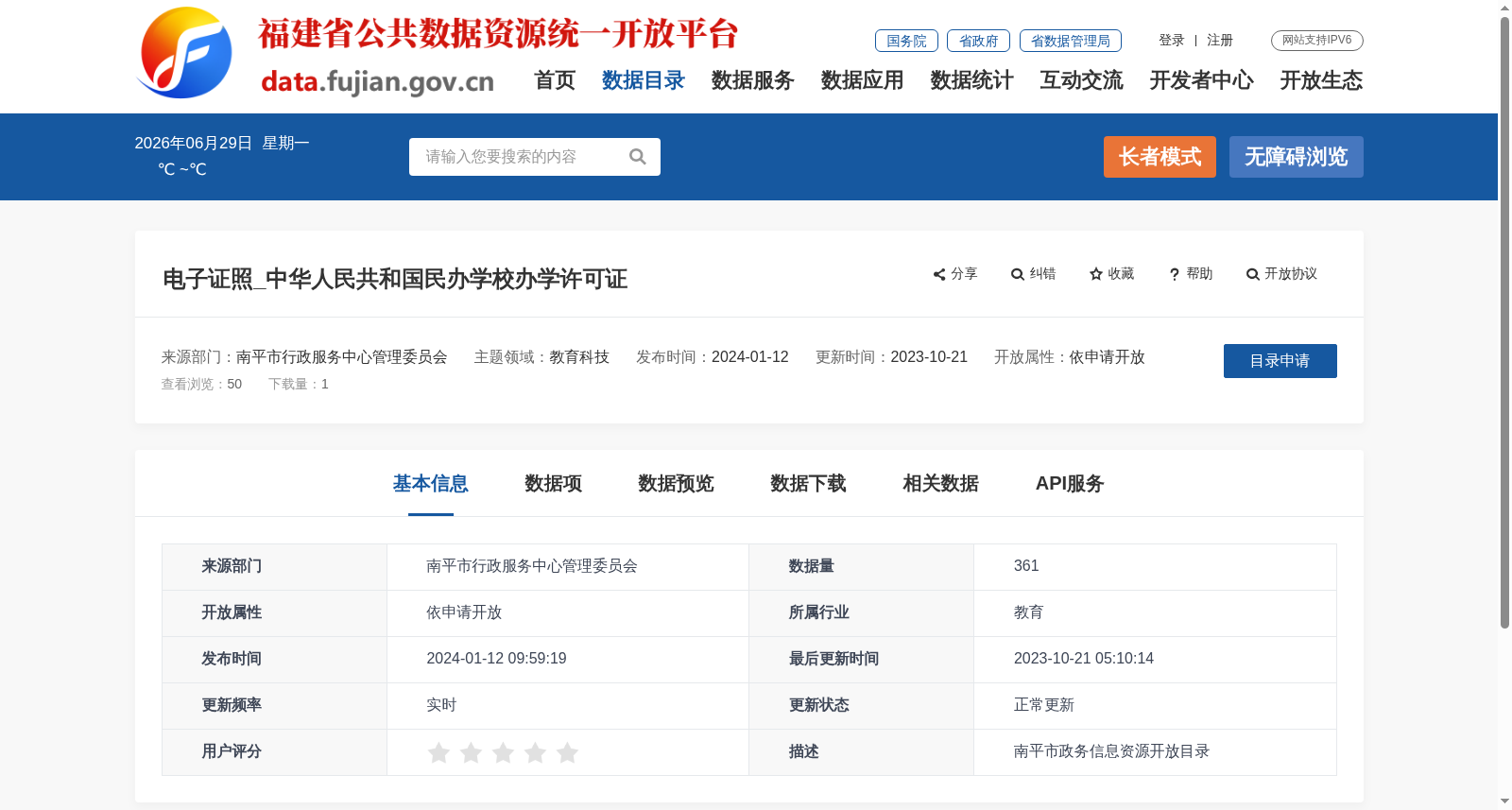Rate four stars in 用户评分
Screen dimensions: 1512x810
(x=535, y=752)
